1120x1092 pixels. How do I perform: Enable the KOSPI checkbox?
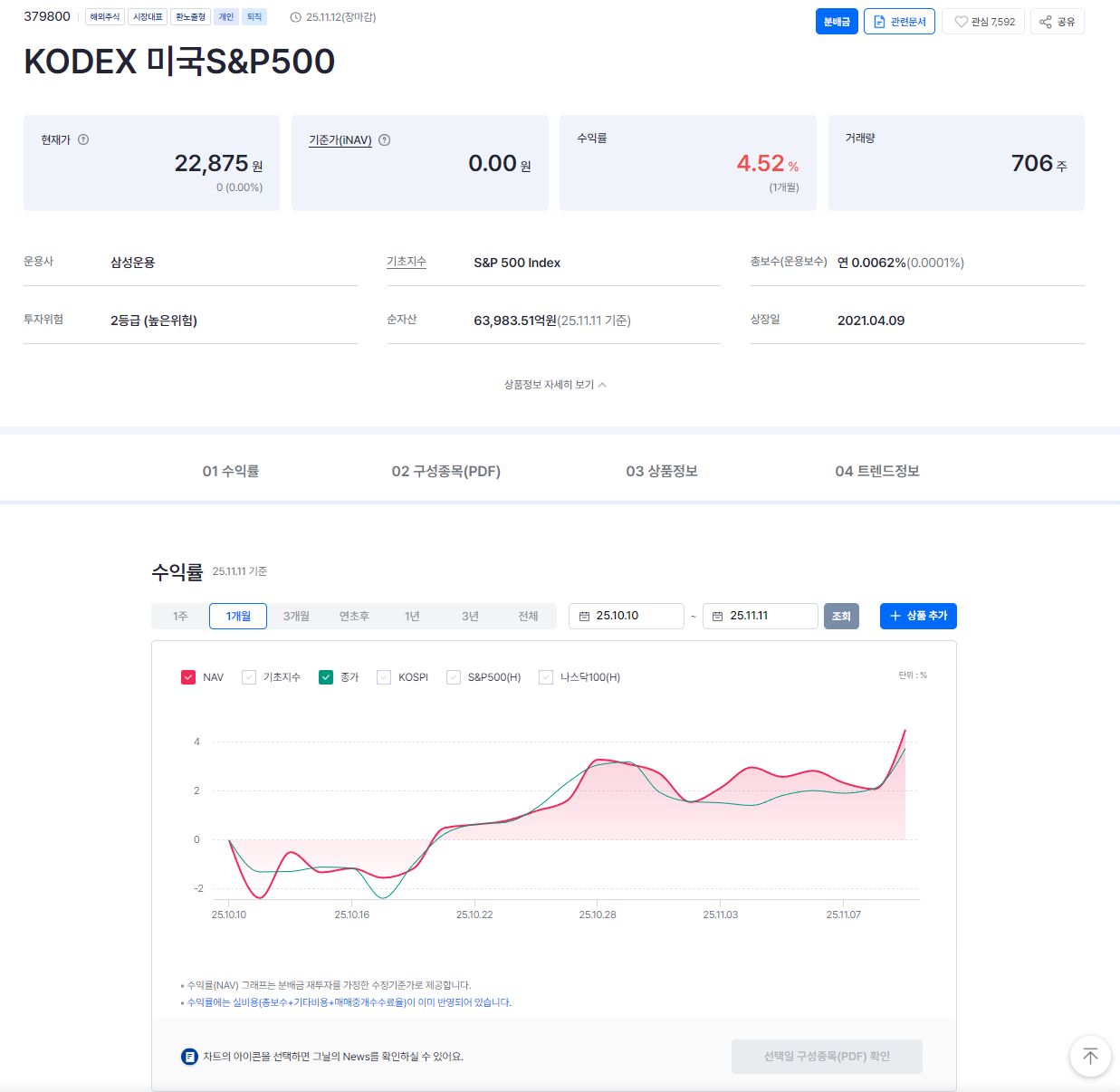[x=384, y=677]
